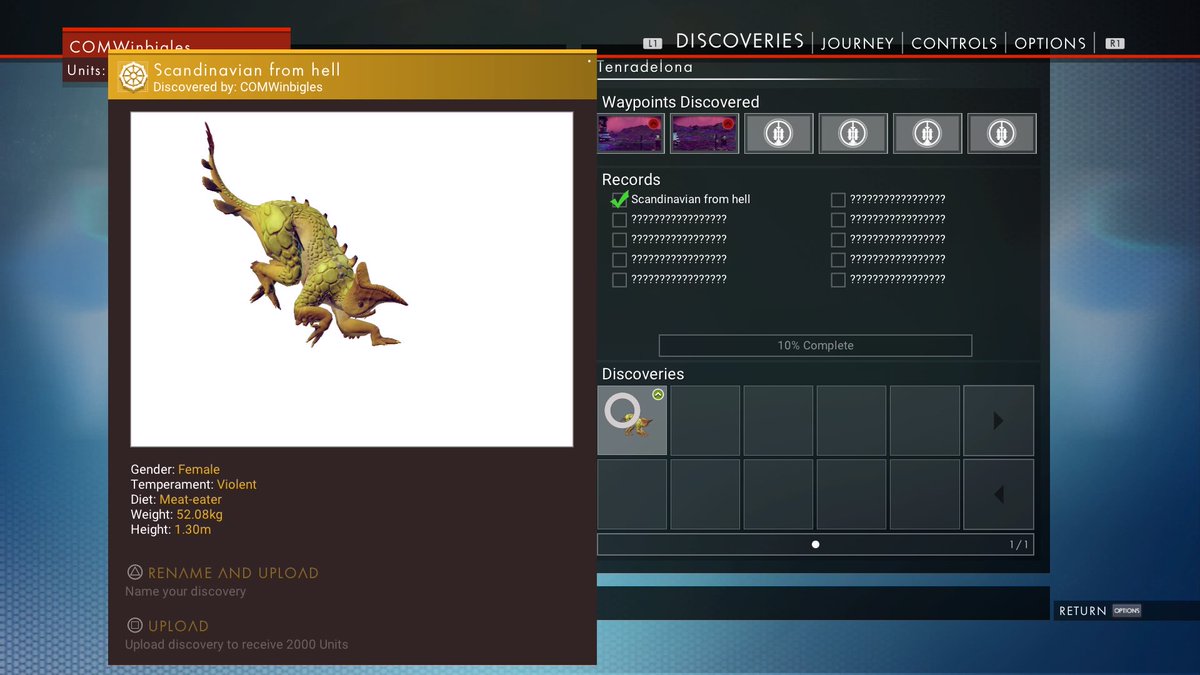Viewport: 1200px width, 675px height.
Task: Click the 1/1 page counter
Action: tap(1018, 545)
